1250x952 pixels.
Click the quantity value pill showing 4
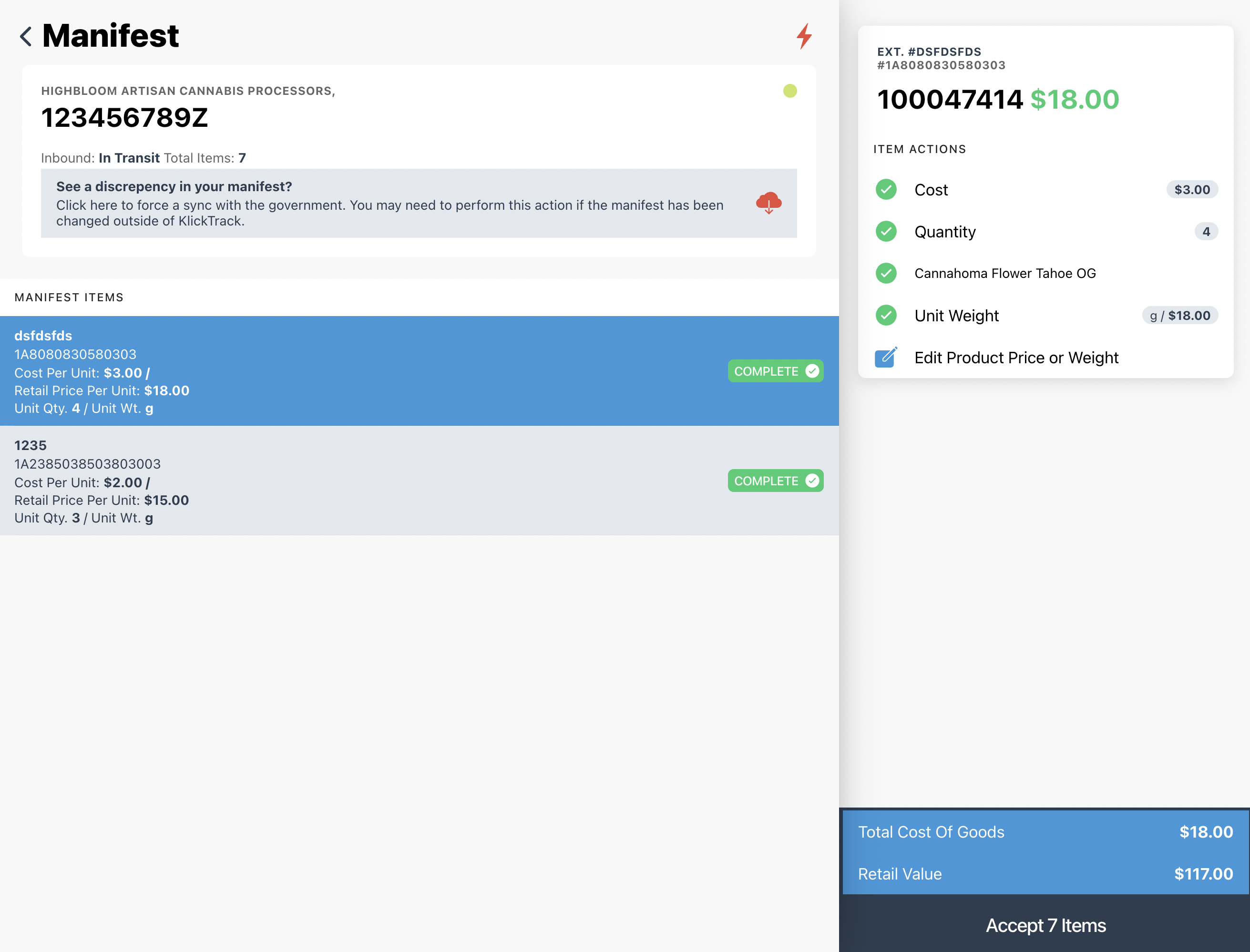pos(1206,232)
